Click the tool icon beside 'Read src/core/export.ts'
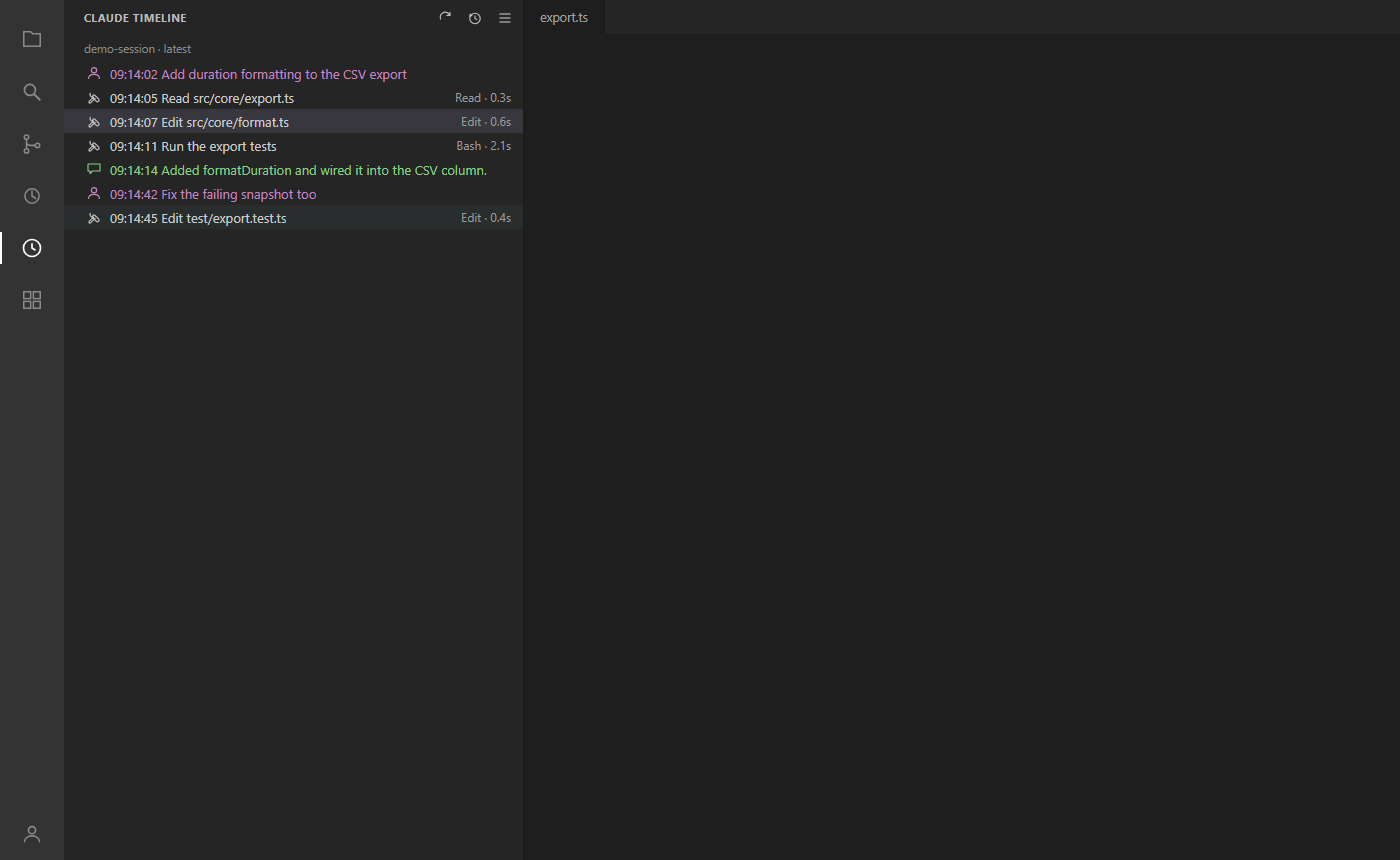 click(x=94, y=98)
